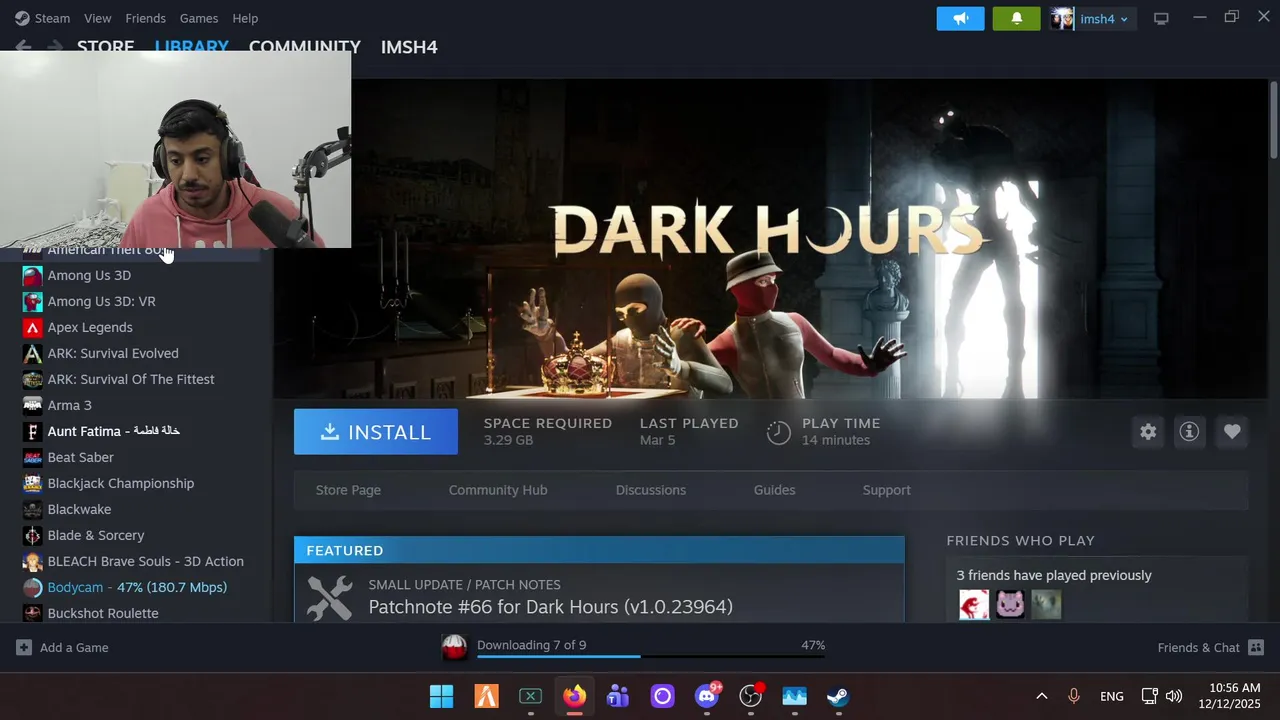Open the green notifications bell
Viewport: 1280px width, 720px height.
pyautogui.click(x=1016, y=19)
